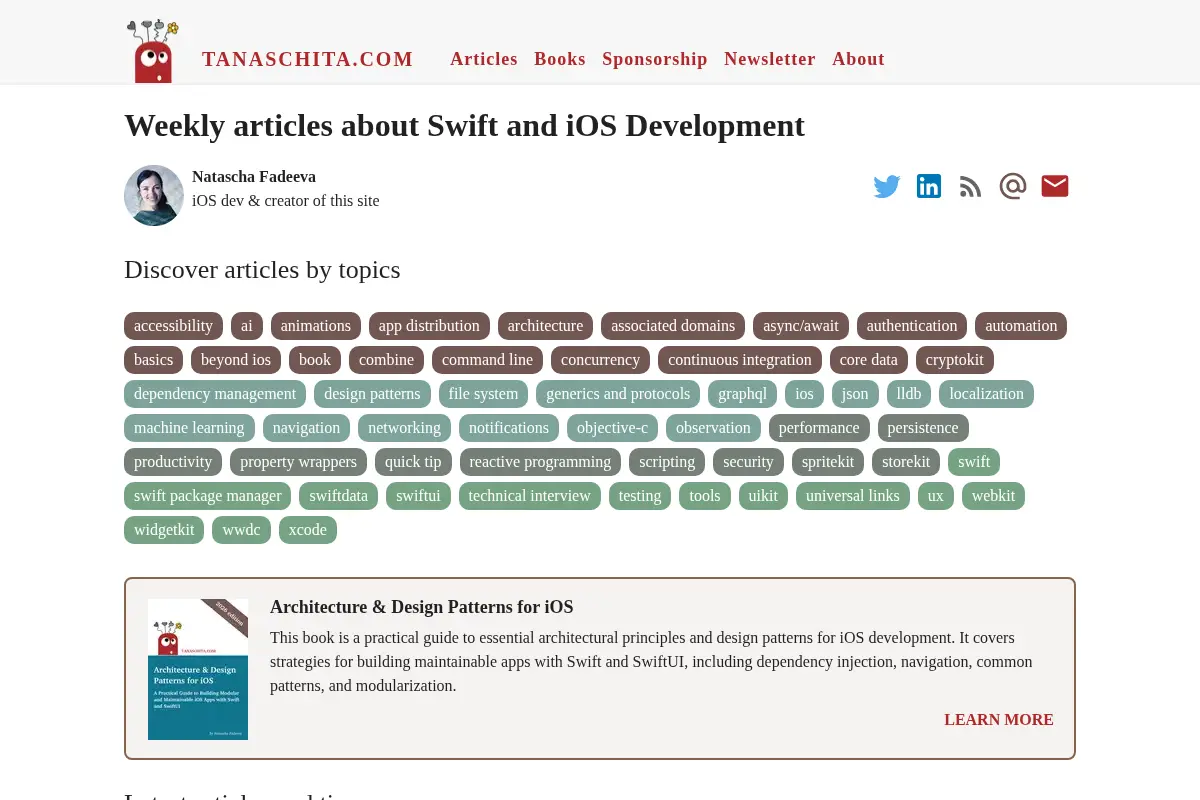Screen dimensions: 1200x800
Task: Select the graphql tag
Action: click(742, 394)
